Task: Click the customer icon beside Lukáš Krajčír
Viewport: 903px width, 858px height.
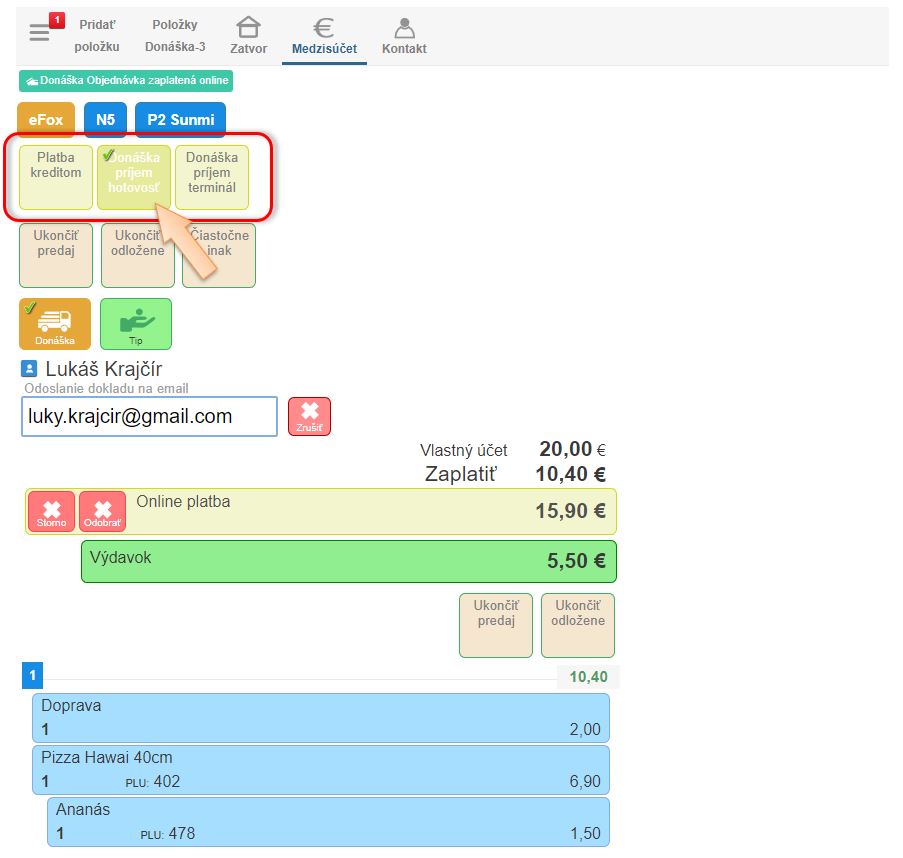Action: [29, 370]
